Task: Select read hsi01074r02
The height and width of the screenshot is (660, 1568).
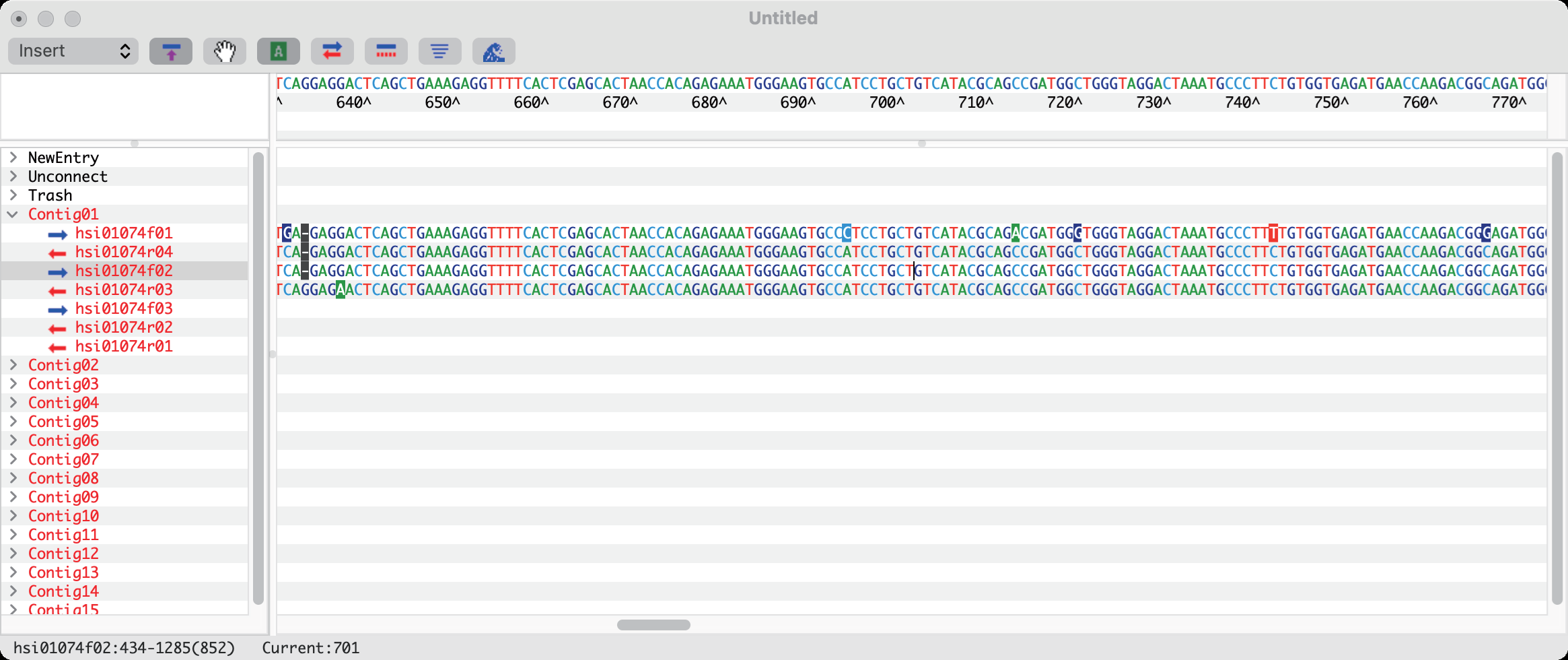Action: pyautogui.click(x=124, y=327)
